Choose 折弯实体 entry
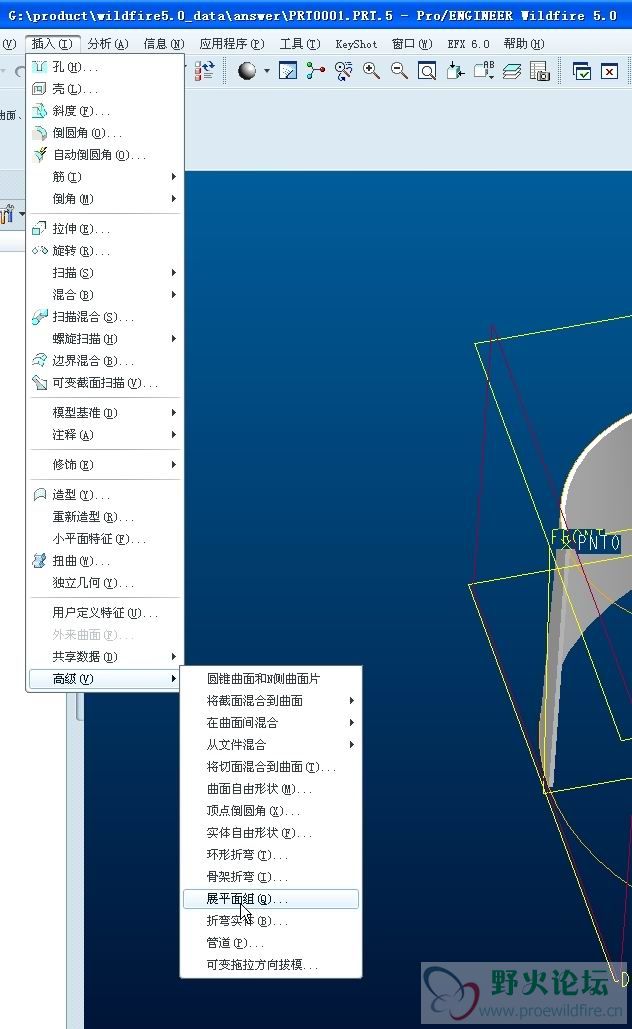The image size is (632, 1029). [271, 921]
